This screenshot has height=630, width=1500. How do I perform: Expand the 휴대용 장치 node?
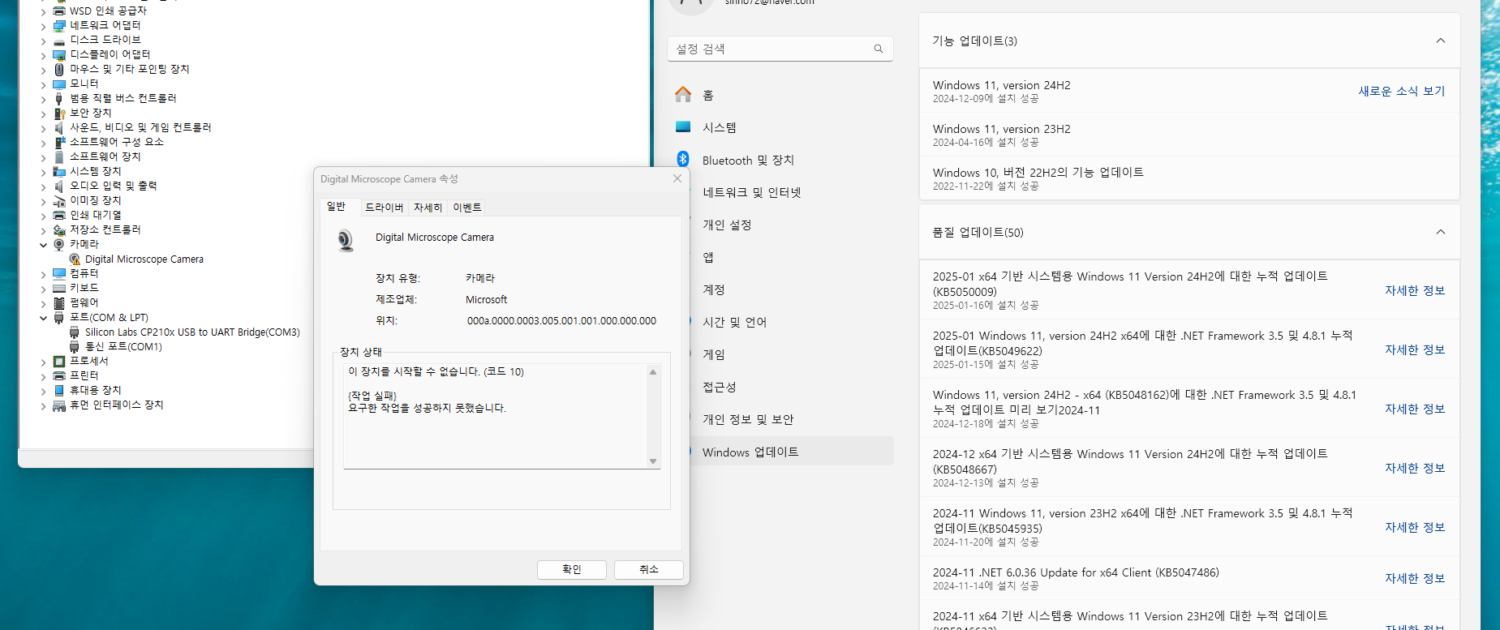coord(43,390)
